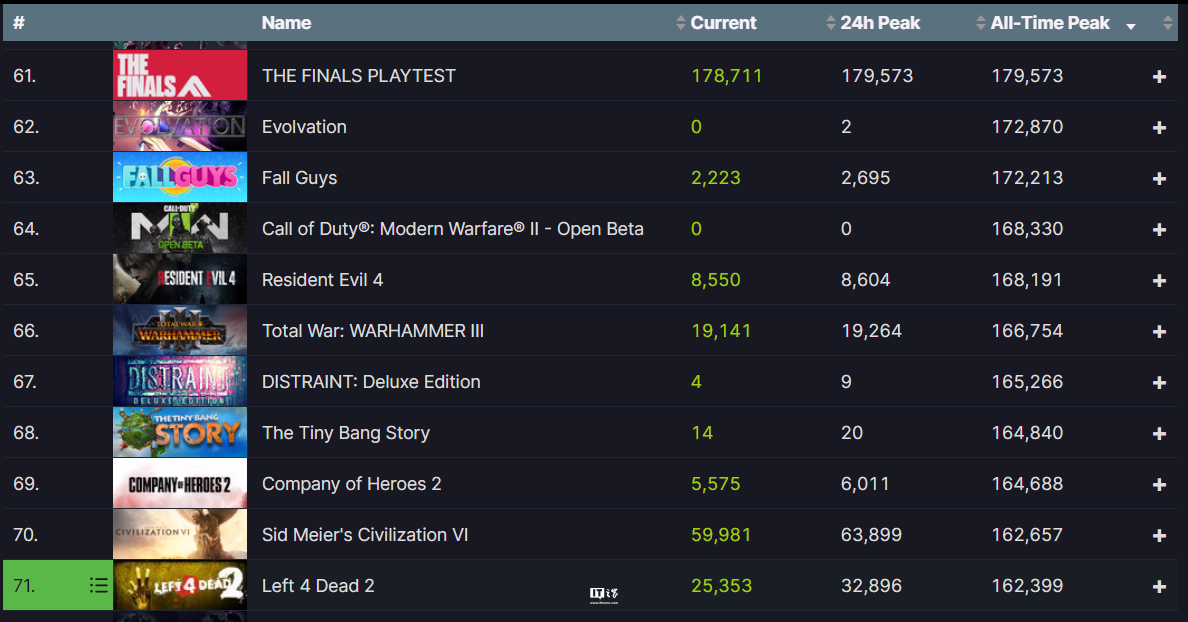Click plus icon on Resident Evil 4 row

[x=1158, y=280]
